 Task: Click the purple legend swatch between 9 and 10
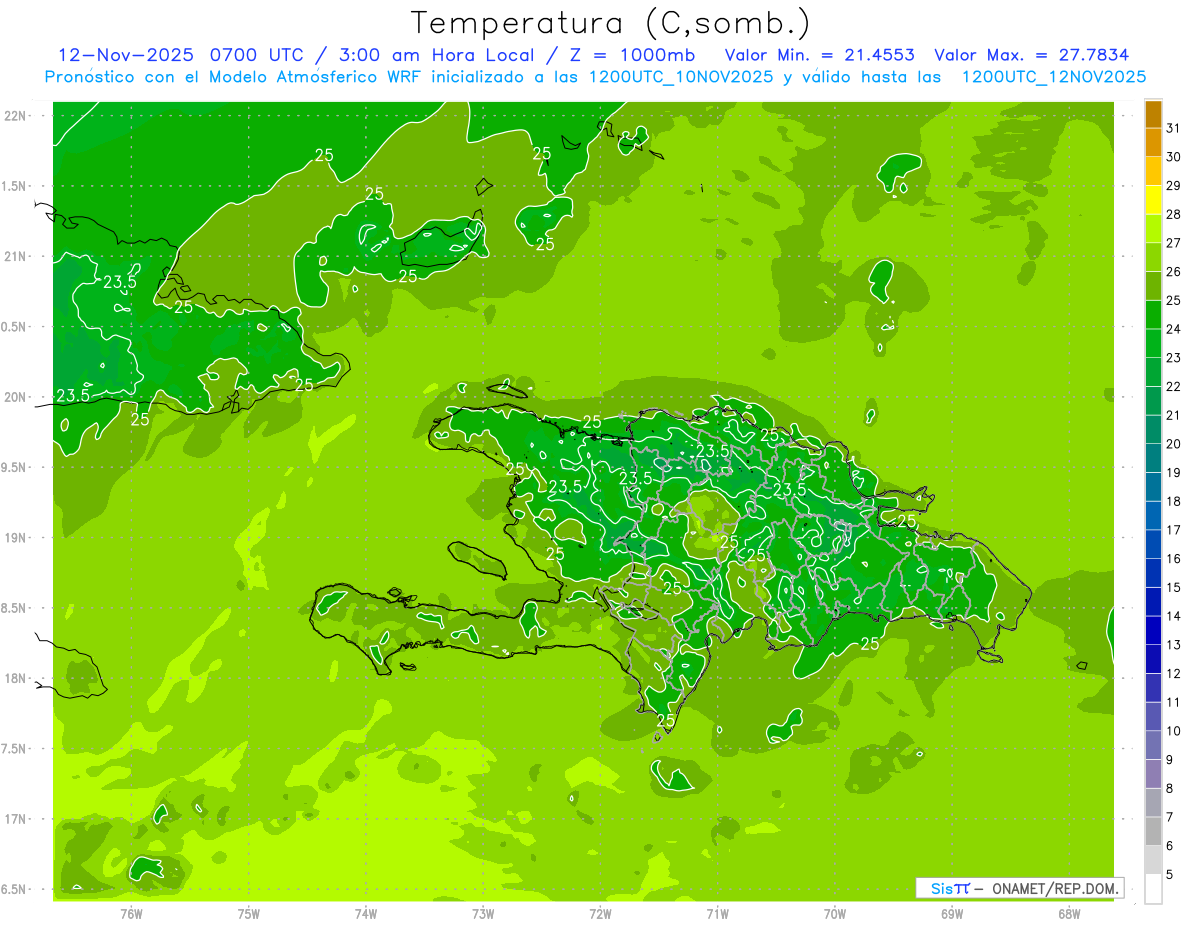point(1153,746)
